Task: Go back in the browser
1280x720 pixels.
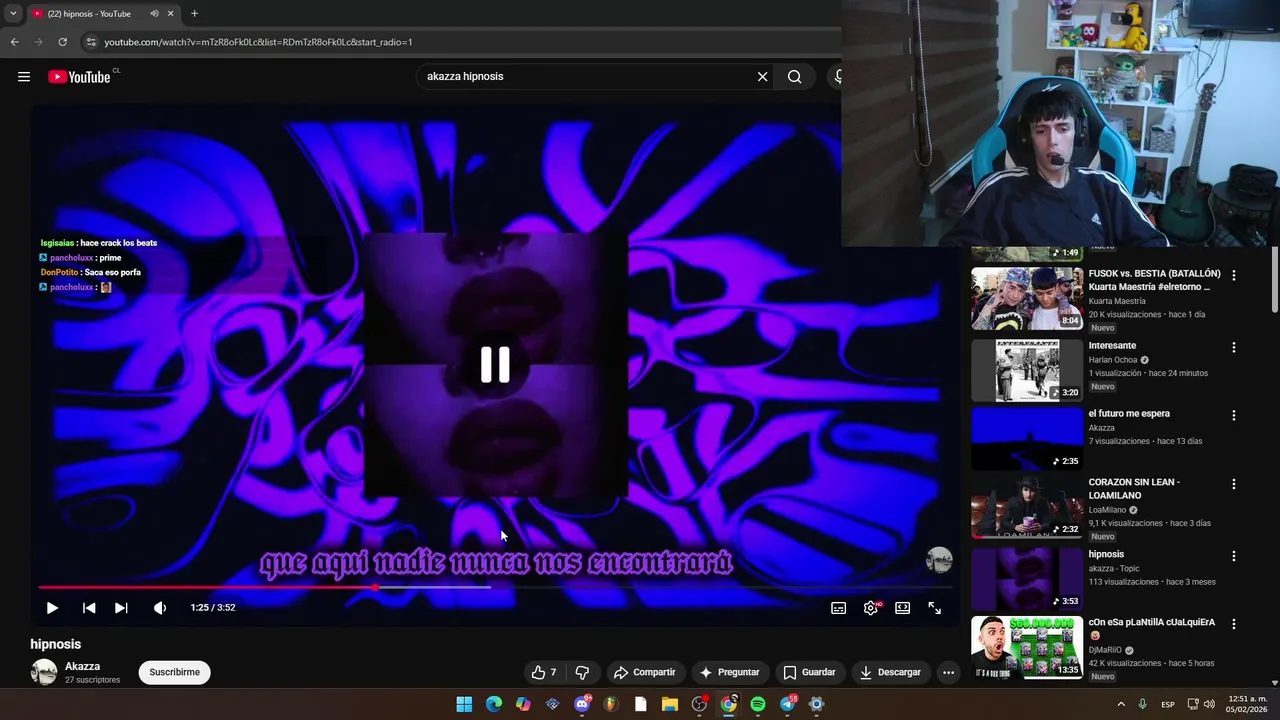Action: (x=14, y=42)
